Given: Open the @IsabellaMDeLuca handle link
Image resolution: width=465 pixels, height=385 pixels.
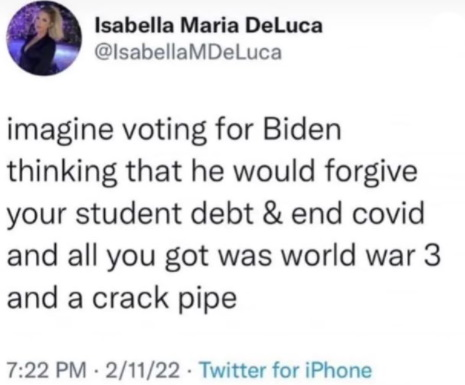Looking at the screenshot, I should pos(188,52).
